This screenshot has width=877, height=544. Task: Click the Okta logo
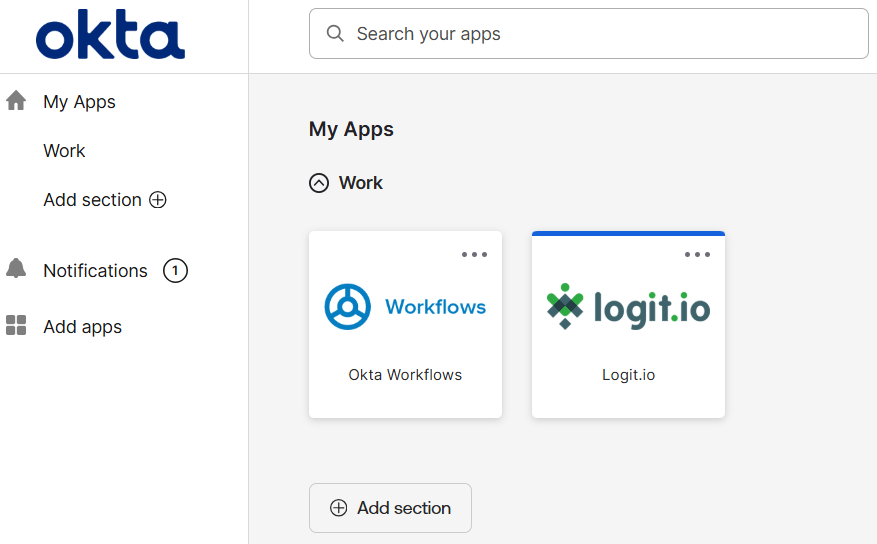[x=110, y=37]
